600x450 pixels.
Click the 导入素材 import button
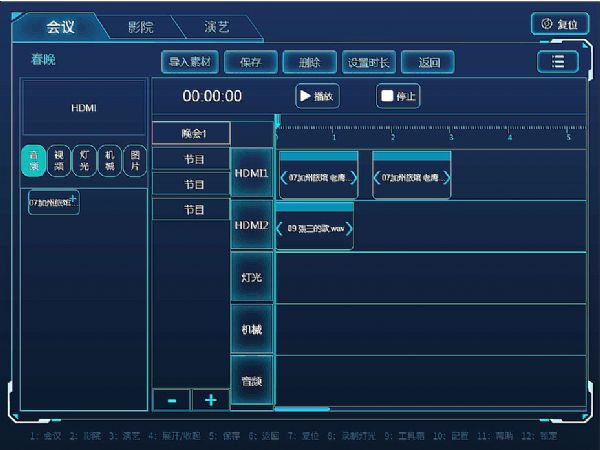[189, 62]
